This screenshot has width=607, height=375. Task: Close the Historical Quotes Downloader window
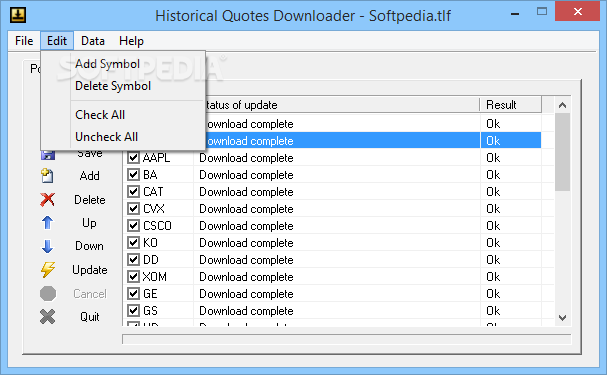578,11
